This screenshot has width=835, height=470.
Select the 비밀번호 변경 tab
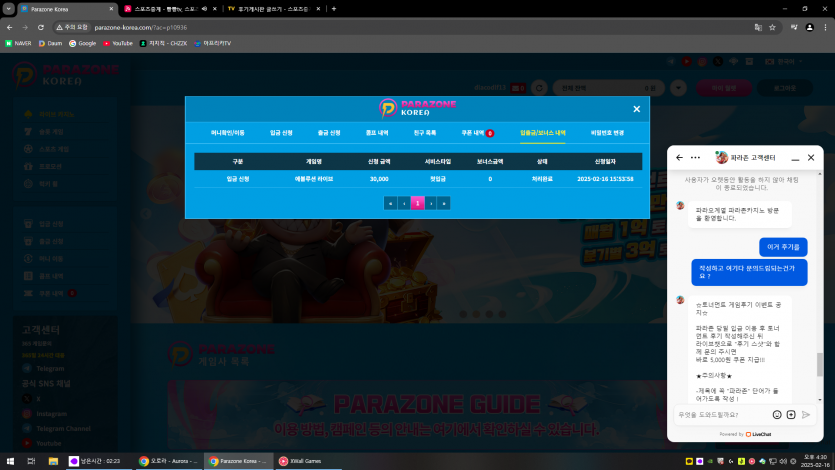click(x=607, y=133)
